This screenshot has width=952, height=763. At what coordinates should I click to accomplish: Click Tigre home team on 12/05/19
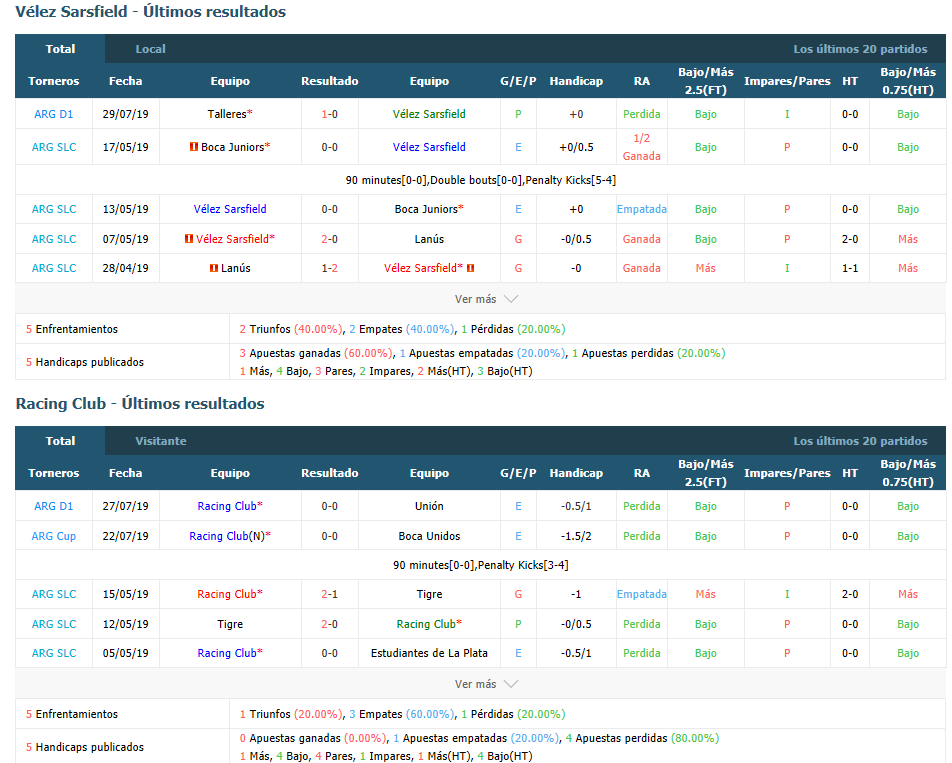coord(230,624)
